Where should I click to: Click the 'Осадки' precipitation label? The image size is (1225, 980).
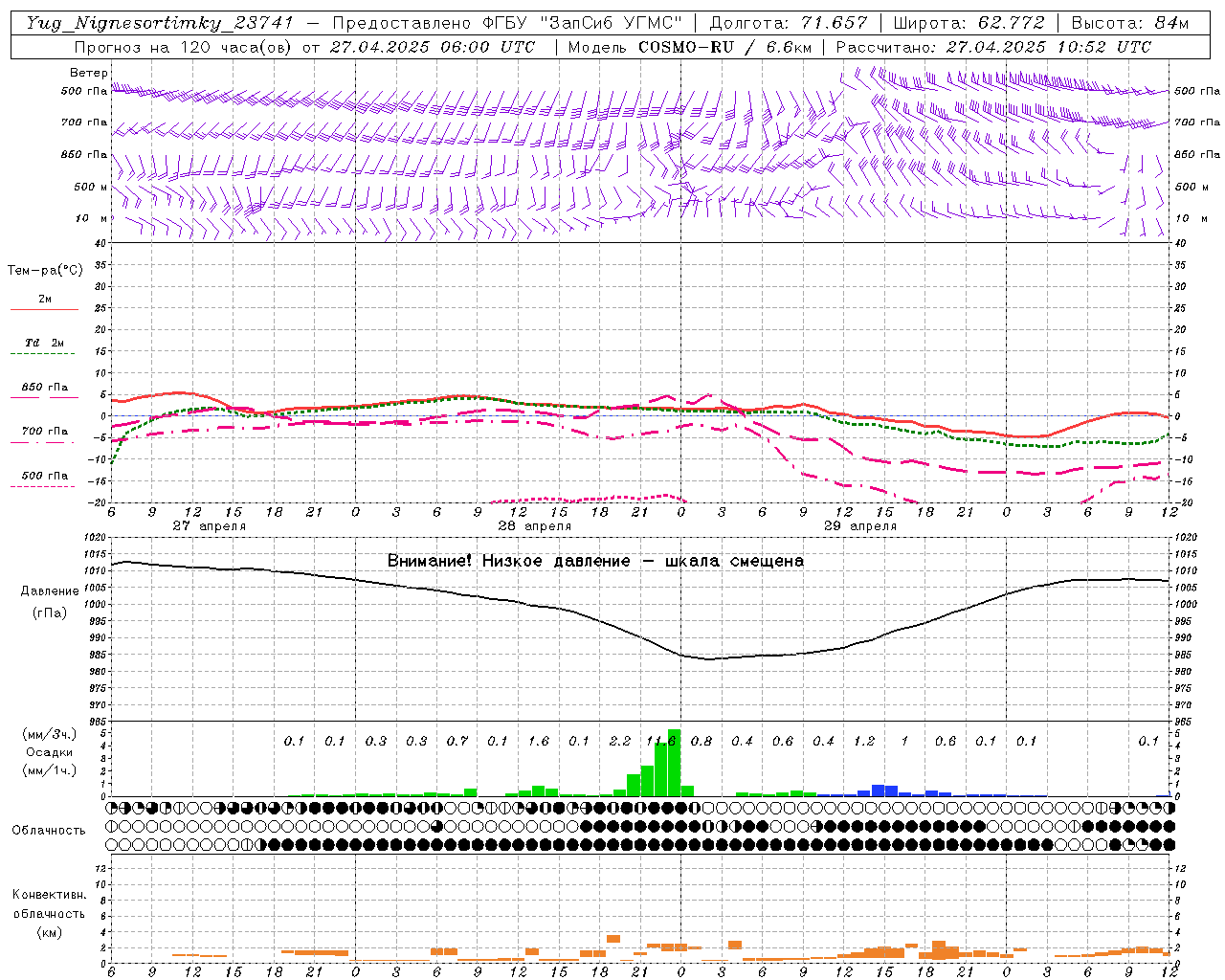pos(49,752)
